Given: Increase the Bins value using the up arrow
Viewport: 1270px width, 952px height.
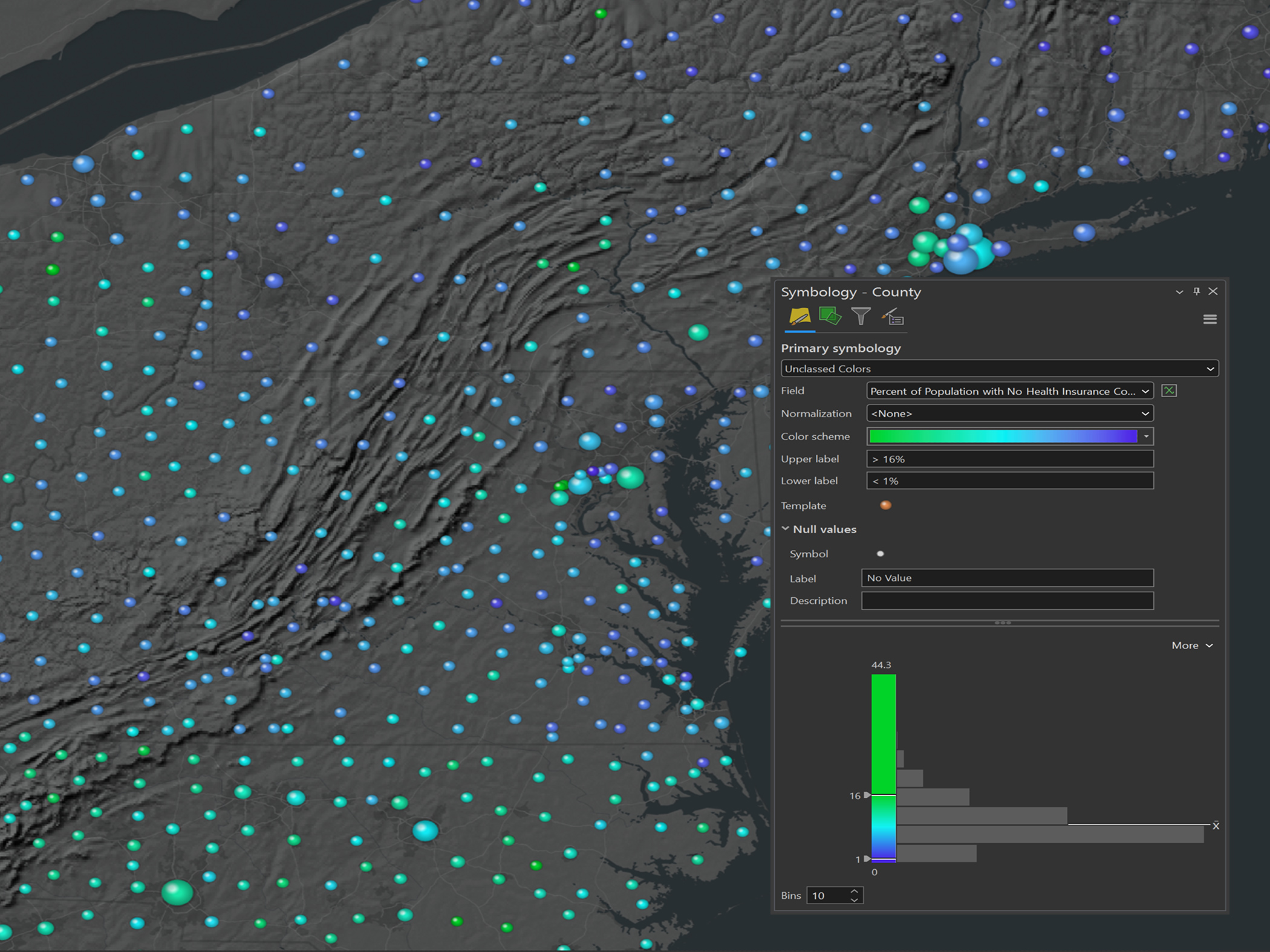Looking at the screenshot, I should click(x=853, y=891).
